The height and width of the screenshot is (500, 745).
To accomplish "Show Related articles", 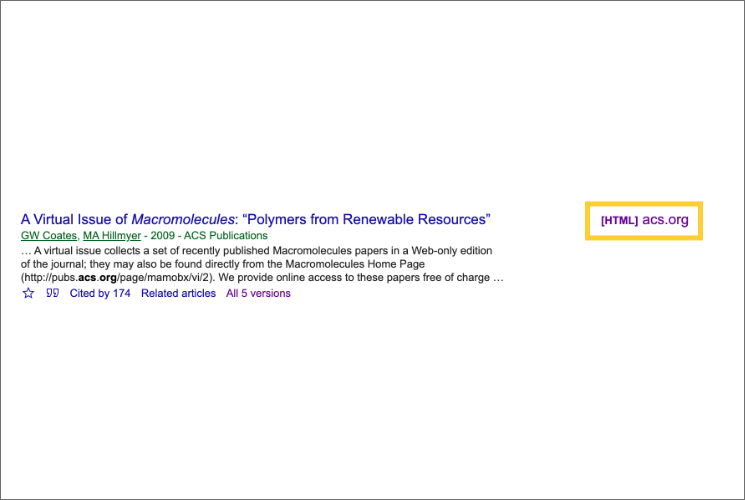I will (x=178, y=293).
